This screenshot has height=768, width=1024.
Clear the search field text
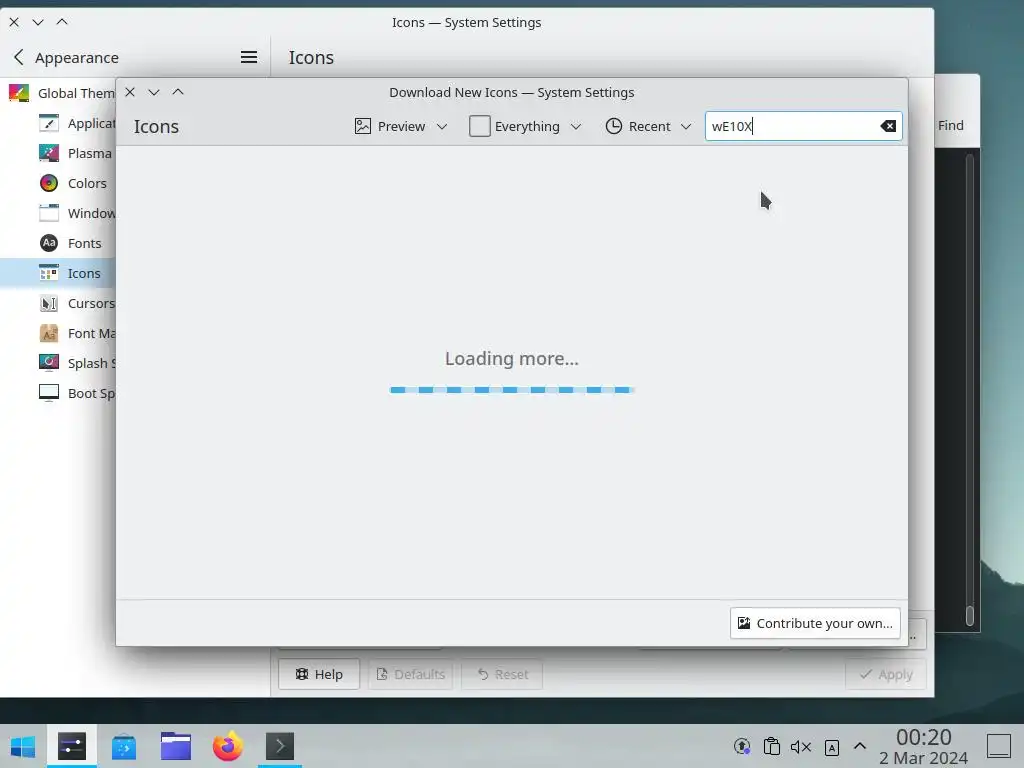888,126
